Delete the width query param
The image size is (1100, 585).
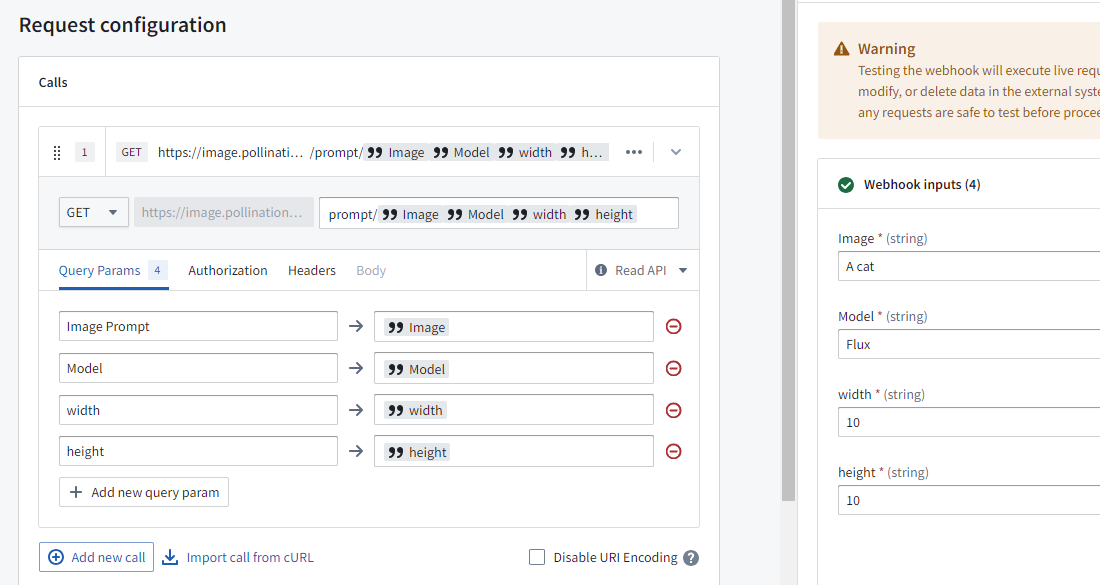tap(674, 410)
